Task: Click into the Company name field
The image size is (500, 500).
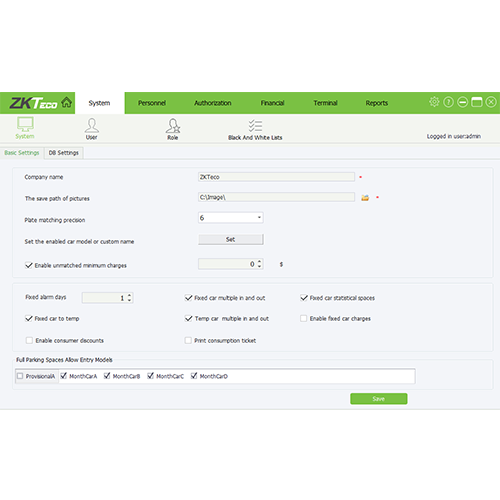Action: coord(276,177)
